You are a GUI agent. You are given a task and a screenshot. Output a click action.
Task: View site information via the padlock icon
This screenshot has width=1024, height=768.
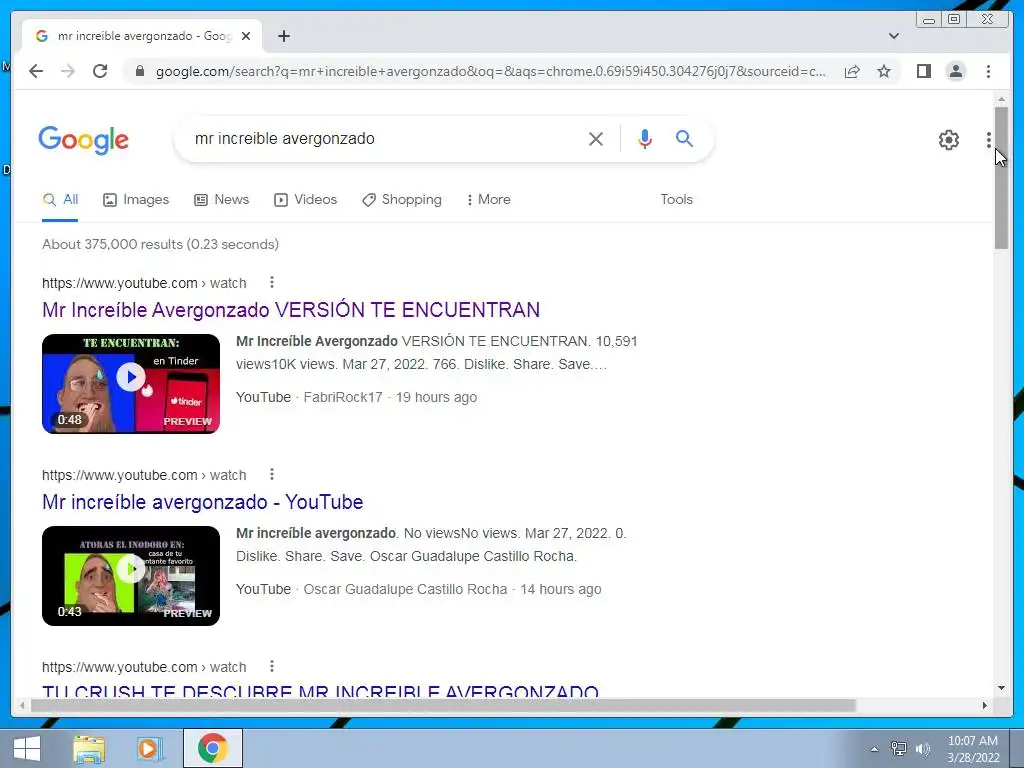pyautogui.click(x=139, y=71)
